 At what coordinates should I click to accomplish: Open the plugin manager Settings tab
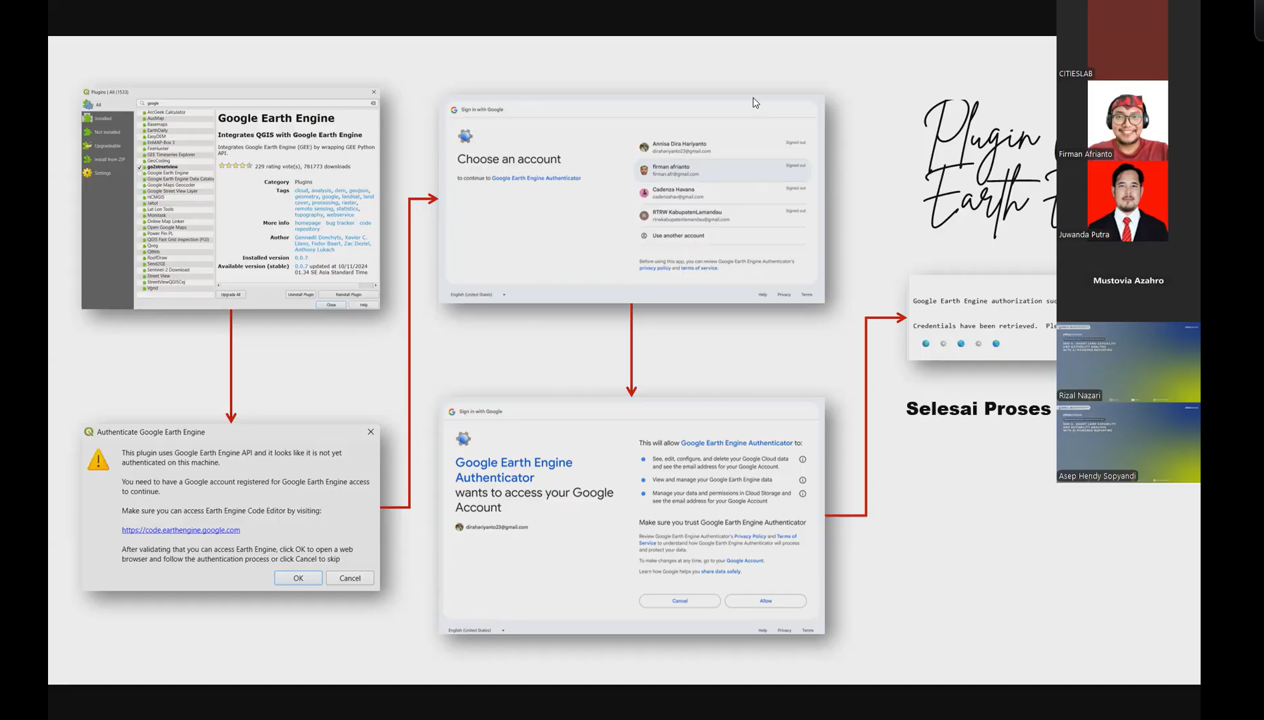point(107,173)
